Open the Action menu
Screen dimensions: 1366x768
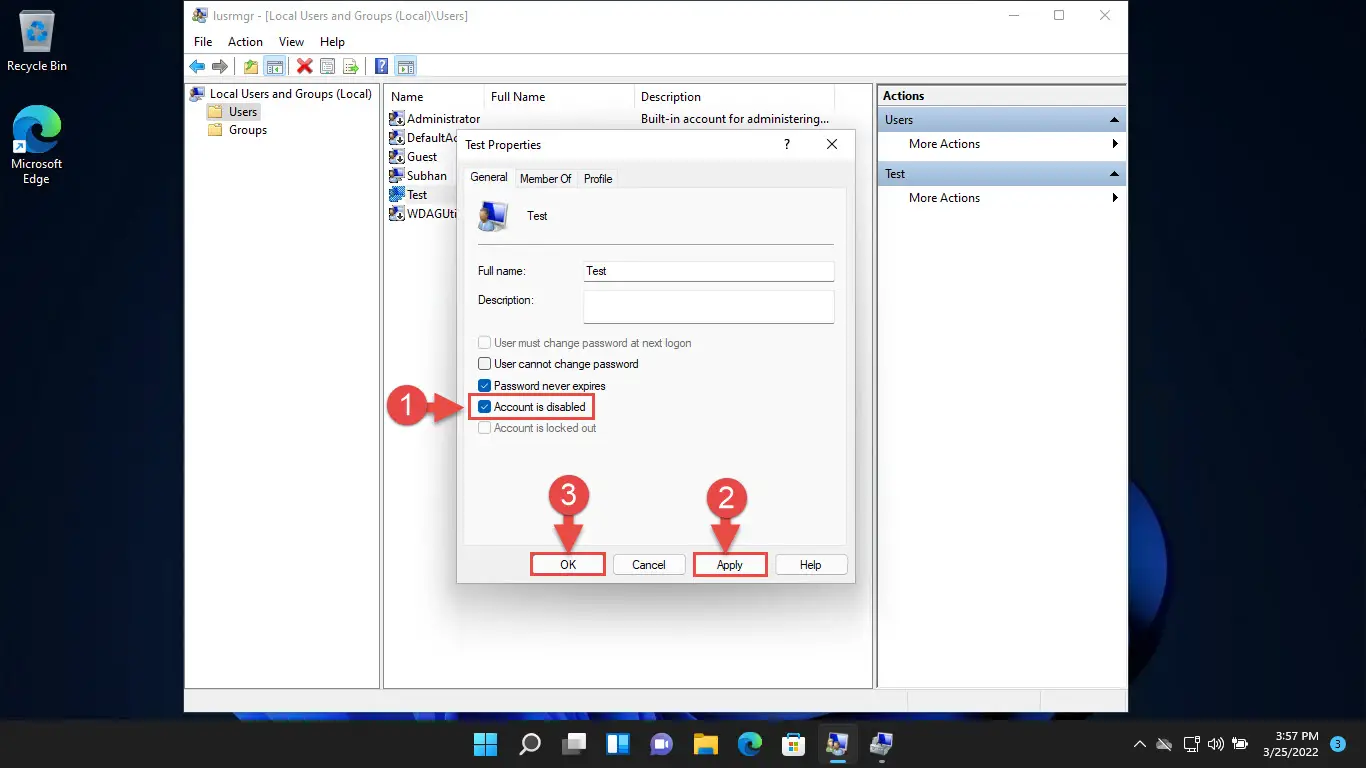click(x=245, y=42)
